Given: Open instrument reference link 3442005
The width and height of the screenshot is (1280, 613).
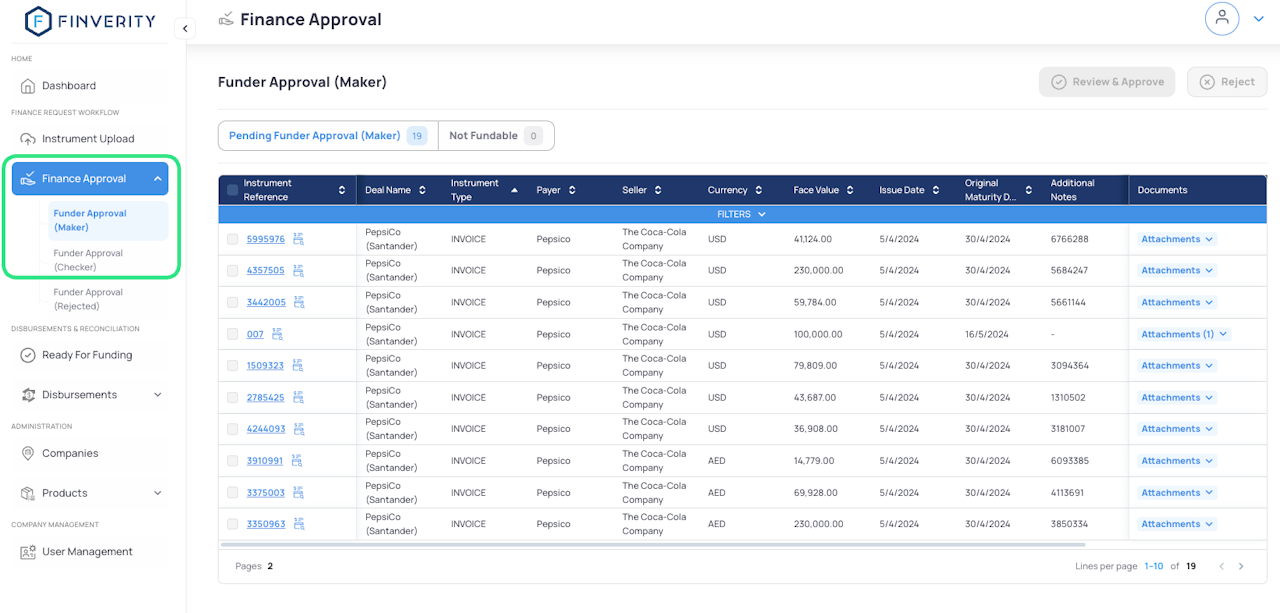Looking at the screenshot, I should point(266,303).
